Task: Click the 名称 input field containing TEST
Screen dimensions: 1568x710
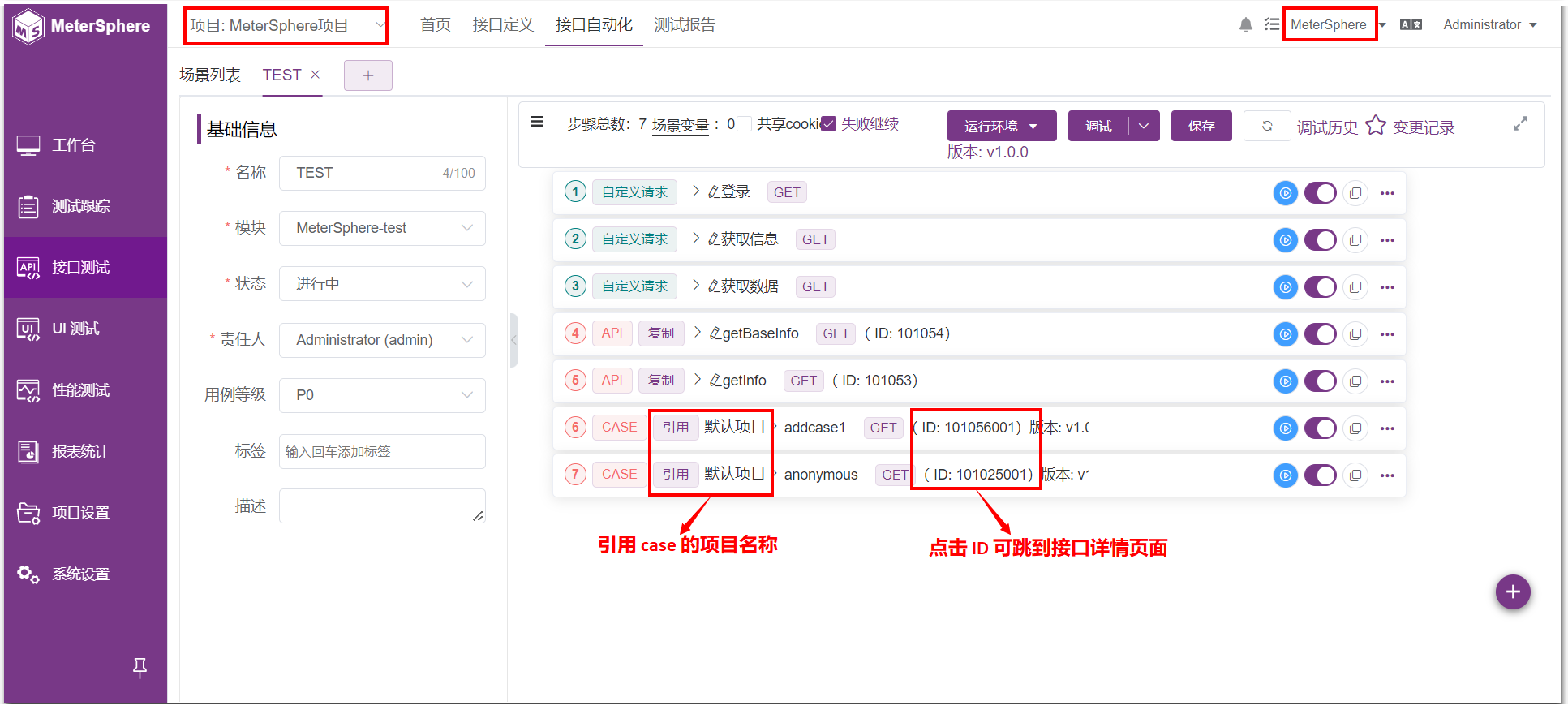Action: pyautogui.click(x=382, y=173)
